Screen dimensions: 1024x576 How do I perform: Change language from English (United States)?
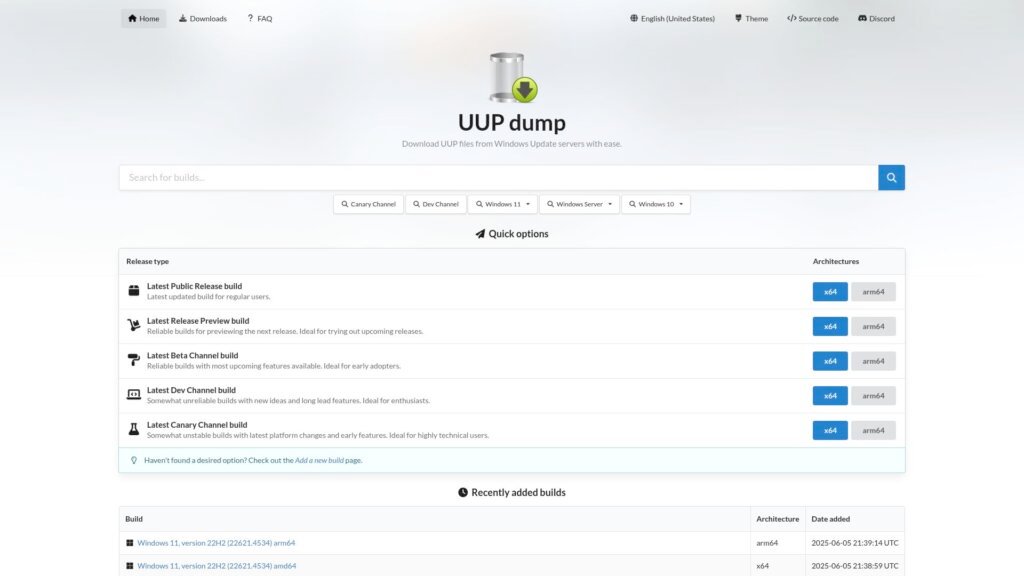pyautogui.click(x=673, y=18)
